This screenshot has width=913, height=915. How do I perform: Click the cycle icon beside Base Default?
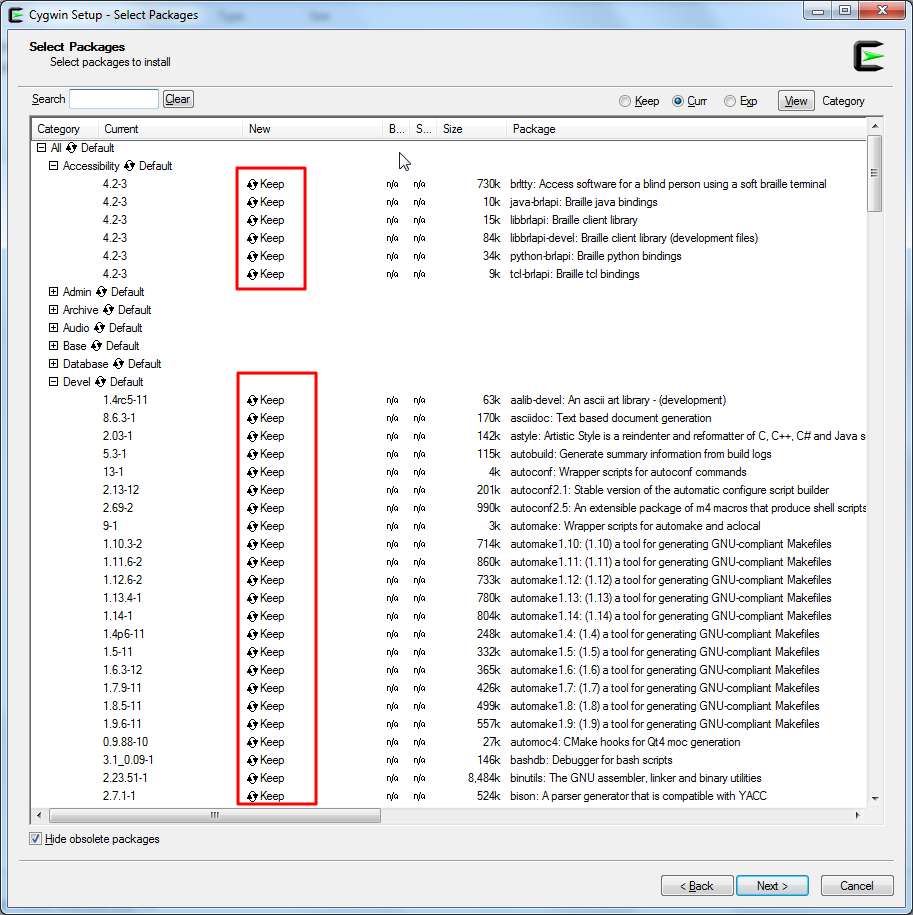coord(96,346)
